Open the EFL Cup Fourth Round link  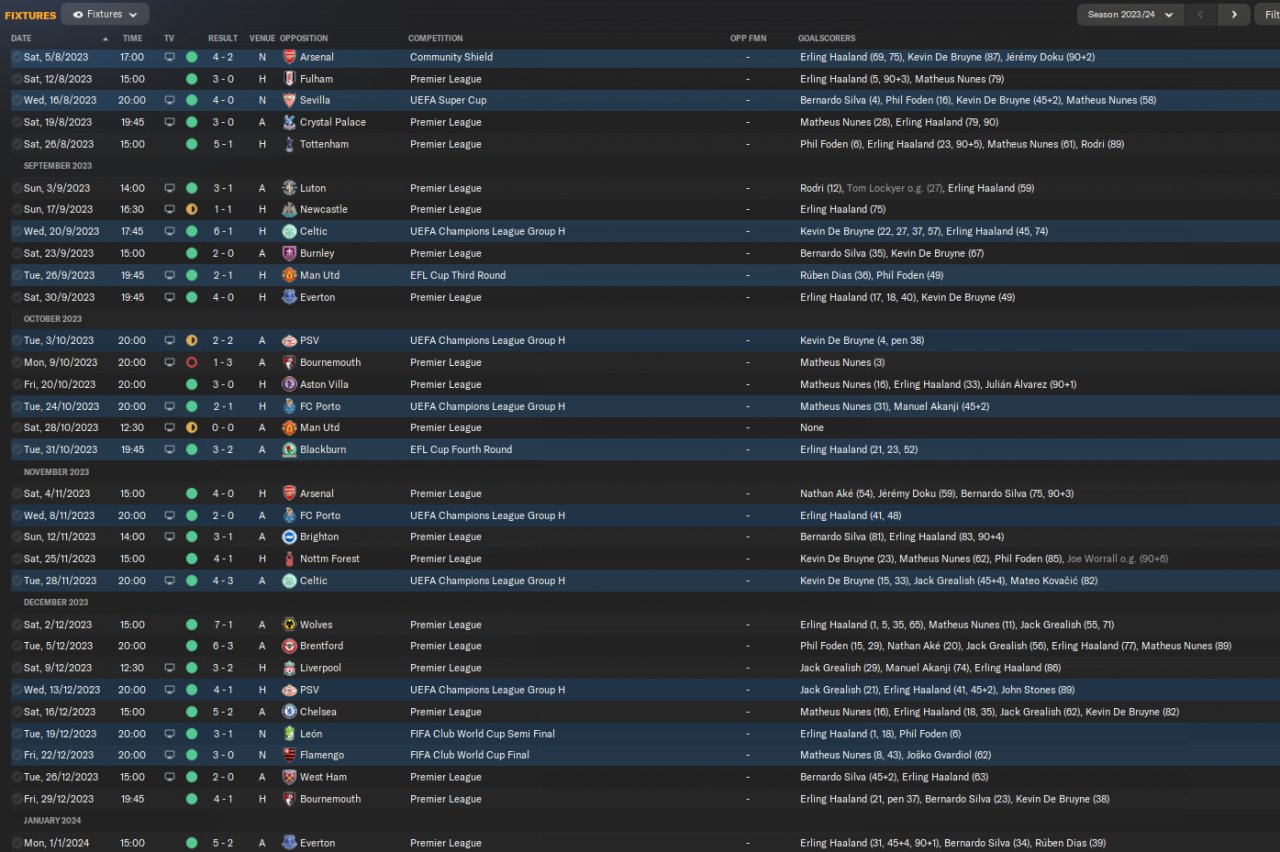(461, 450)
